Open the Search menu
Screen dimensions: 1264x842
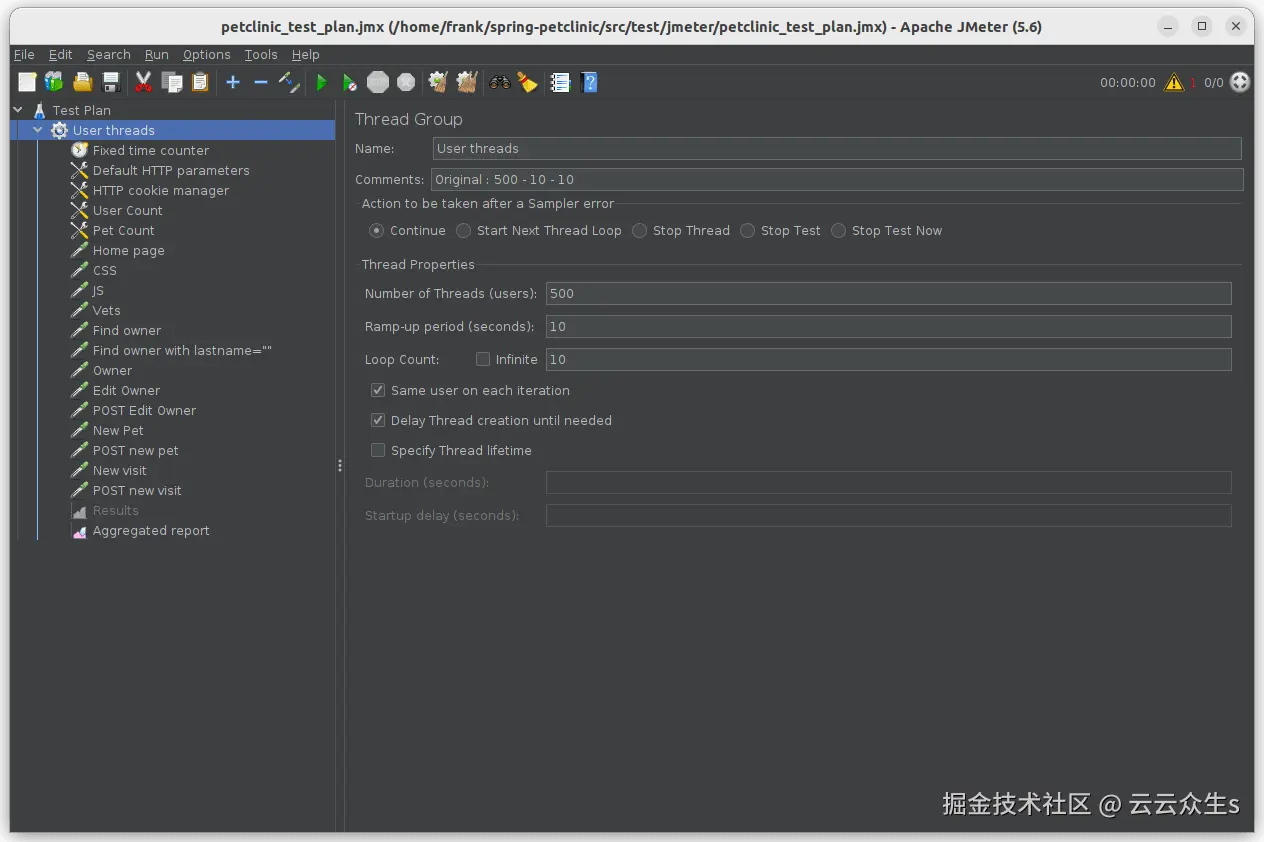click(x=108, y=55)
